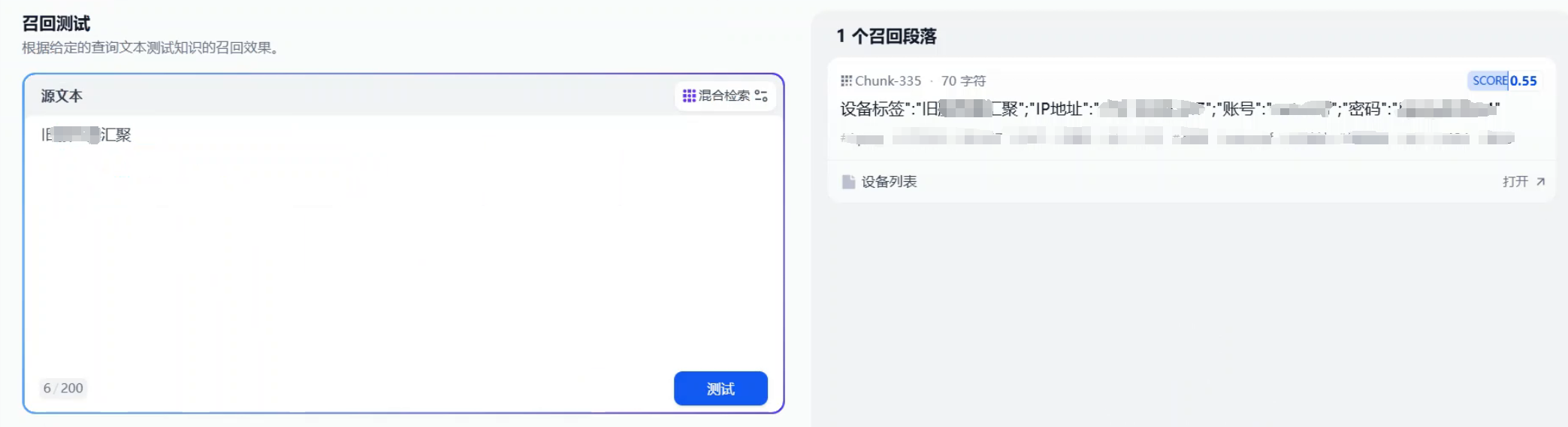Click the 70 字符 character count
This screenshot has width=1568, height=427.
tap(963, 80)
